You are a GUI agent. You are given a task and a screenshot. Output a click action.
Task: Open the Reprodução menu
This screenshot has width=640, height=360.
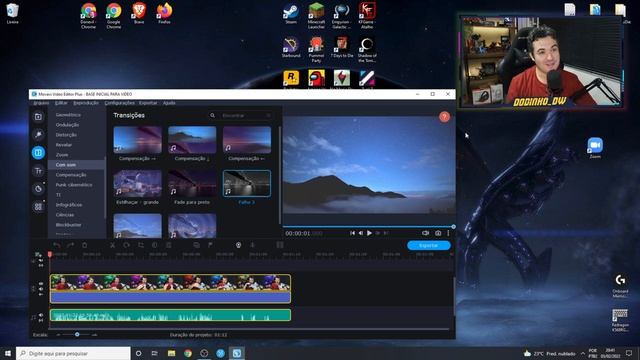pos(86,103)
